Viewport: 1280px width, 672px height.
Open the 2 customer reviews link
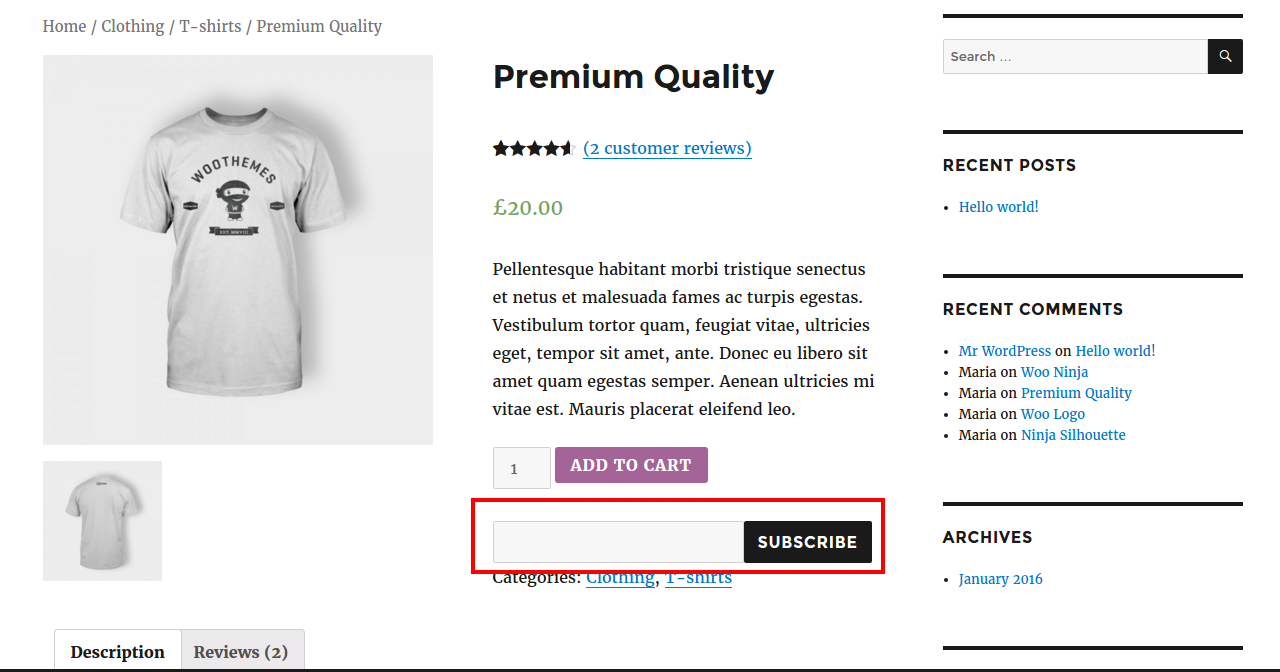pyautogui.click(x=667, y=148)
